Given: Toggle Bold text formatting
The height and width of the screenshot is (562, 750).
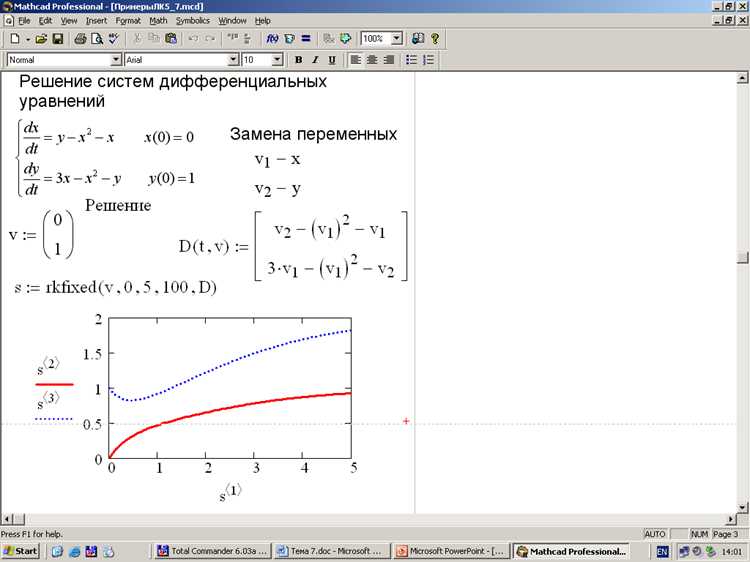Looking at the screenshot, I should click(x=298, y=60).
